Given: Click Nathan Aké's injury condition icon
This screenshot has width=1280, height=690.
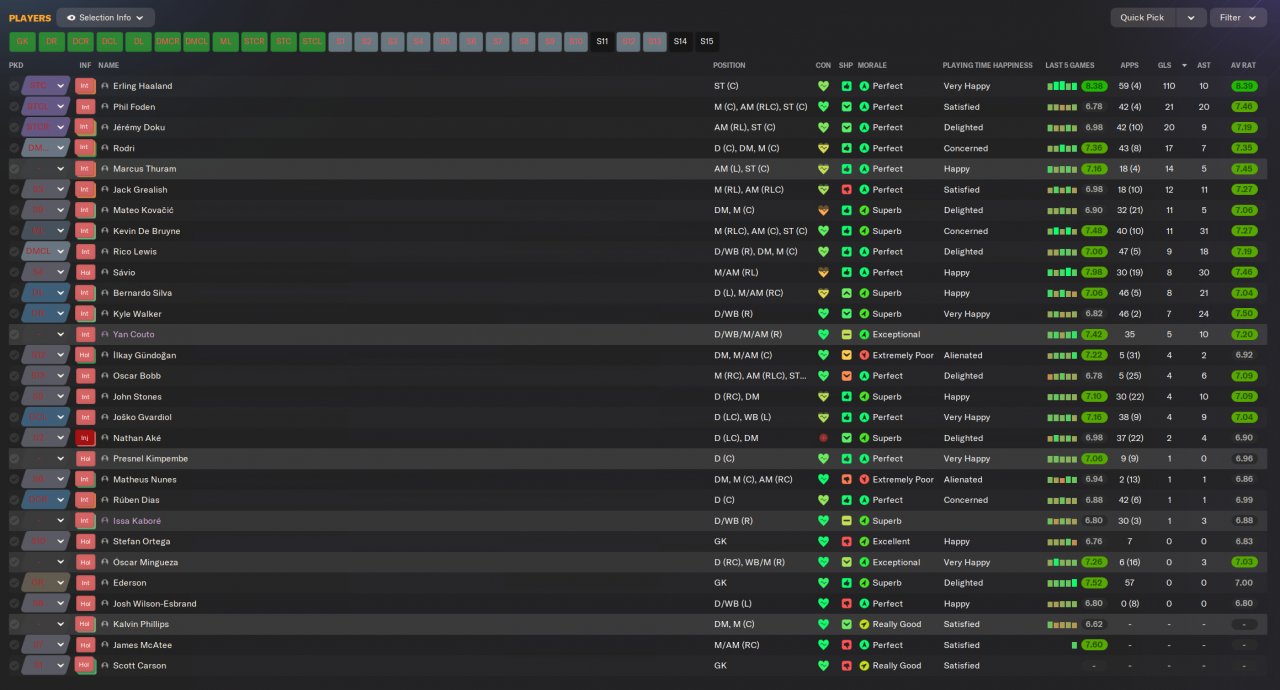Looking at the screenshot, I should tap(824, 438).
